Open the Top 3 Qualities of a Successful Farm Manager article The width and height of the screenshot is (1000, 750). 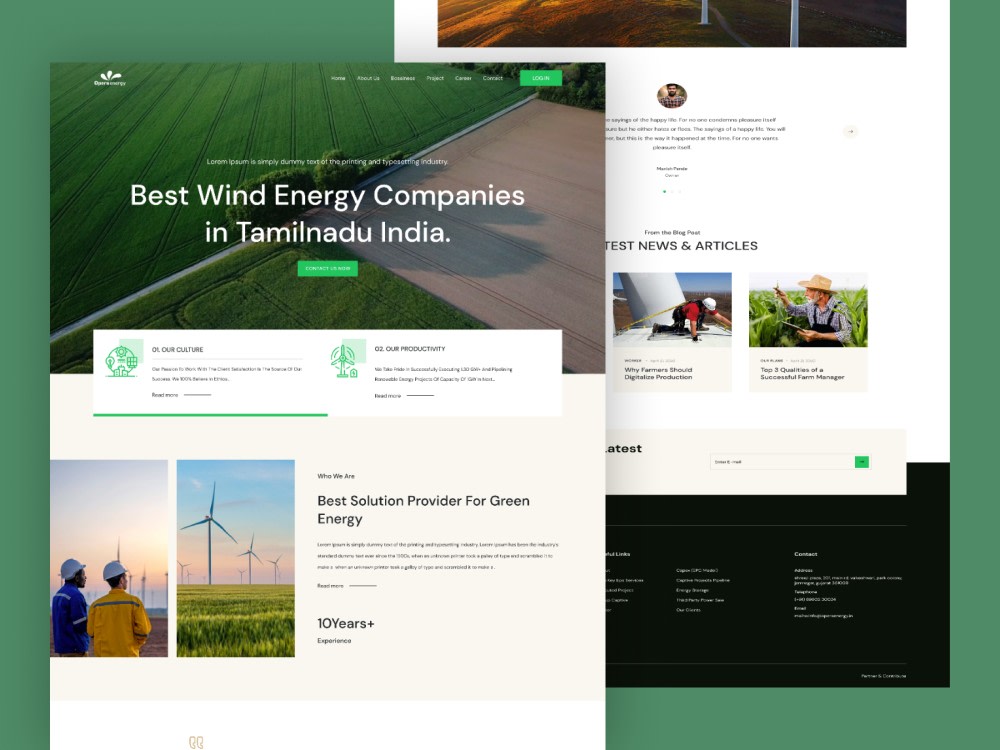click(x=802, y=374)
